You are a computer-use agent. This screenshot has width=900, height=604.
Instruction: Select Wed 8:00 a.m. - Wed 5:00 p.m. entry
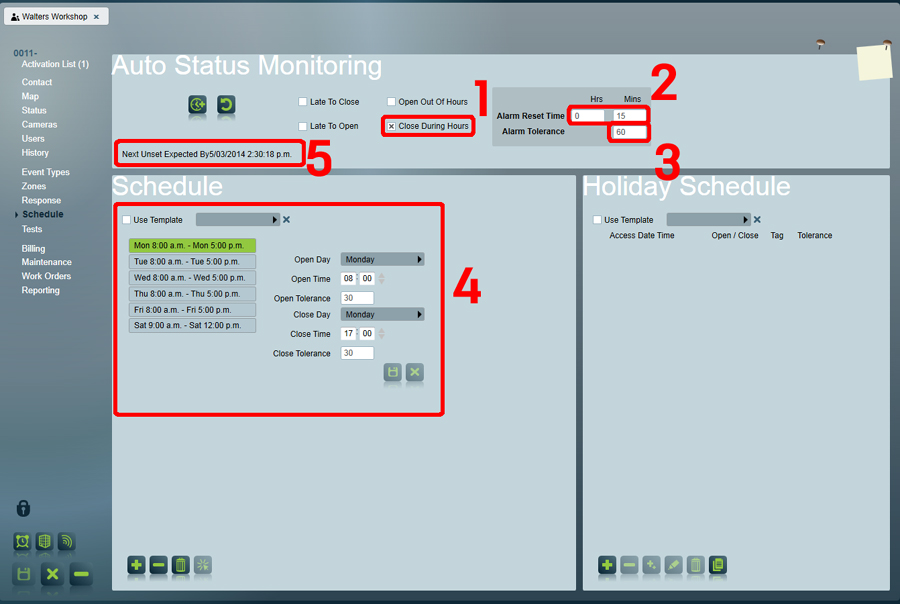[x=192, y=277]
